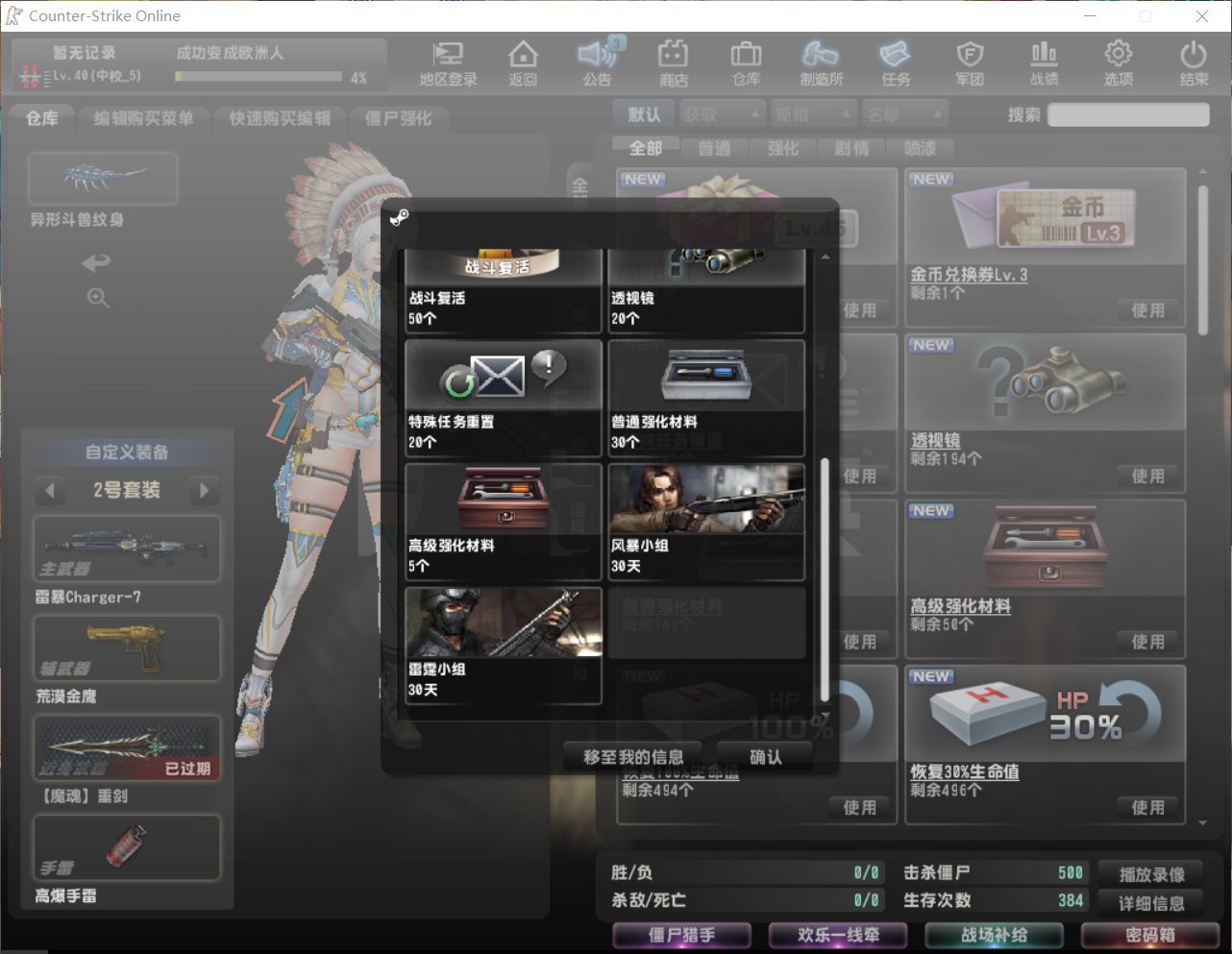Screen dimensions: 1232x954
Task: Open the 获取 sort dropdown
Action: pos(722,114)
